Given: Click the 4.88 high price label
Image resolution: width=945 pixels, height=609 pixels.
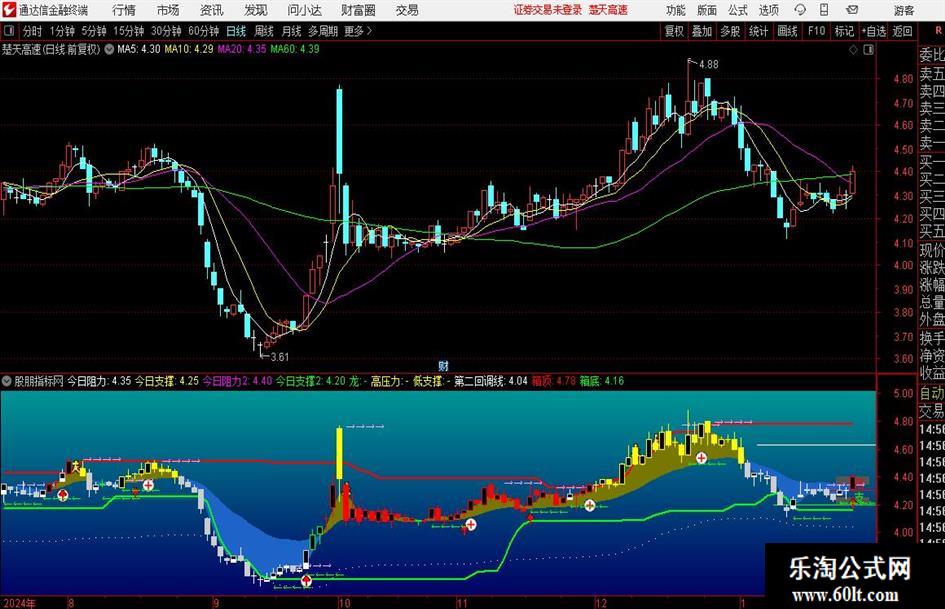Looking at the screenshot, I should point(708,64).
